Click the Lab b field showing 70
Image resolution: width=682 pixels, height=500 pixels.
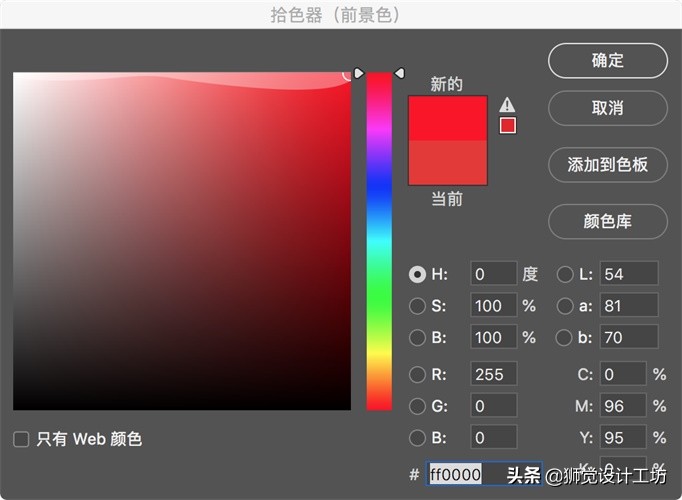click(629, 337)
